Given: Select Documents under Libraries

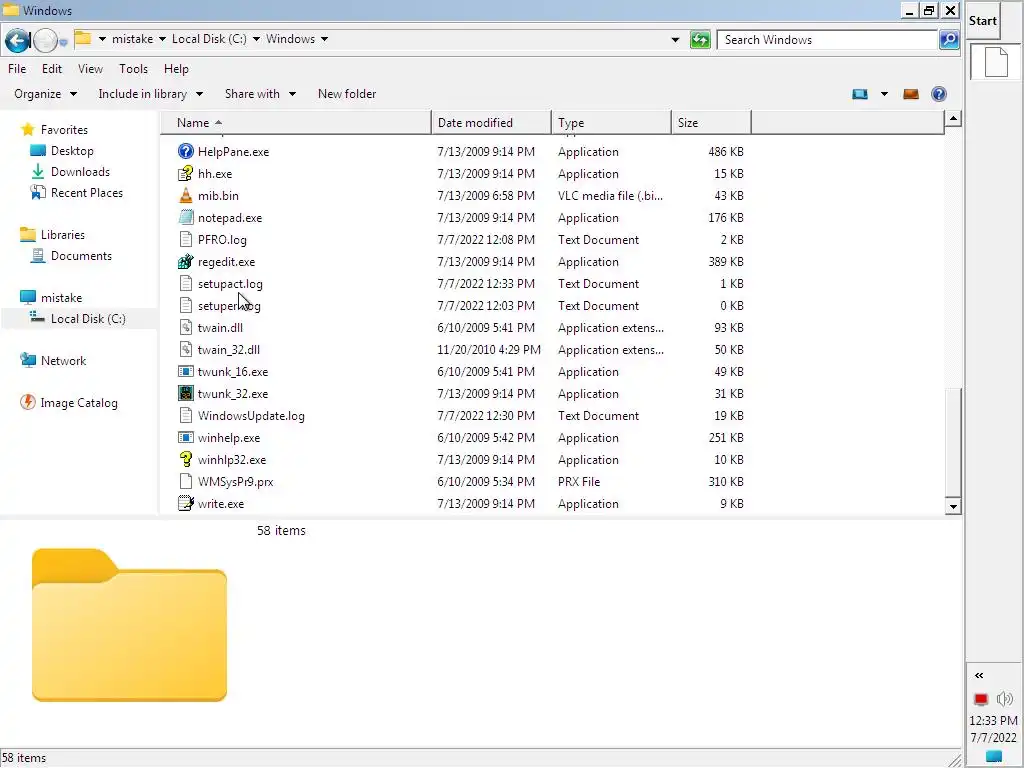Looking at the screenshot, I should tap(81, 256).
